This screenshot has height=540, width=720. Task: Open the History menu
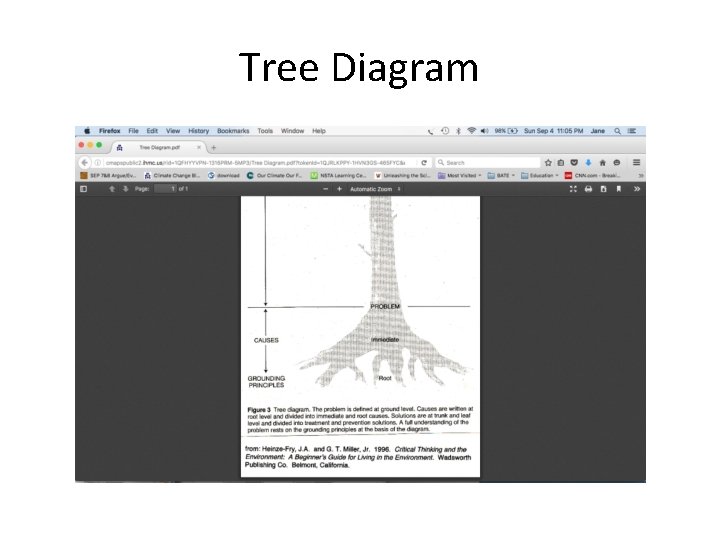click(x=198, y=131)
